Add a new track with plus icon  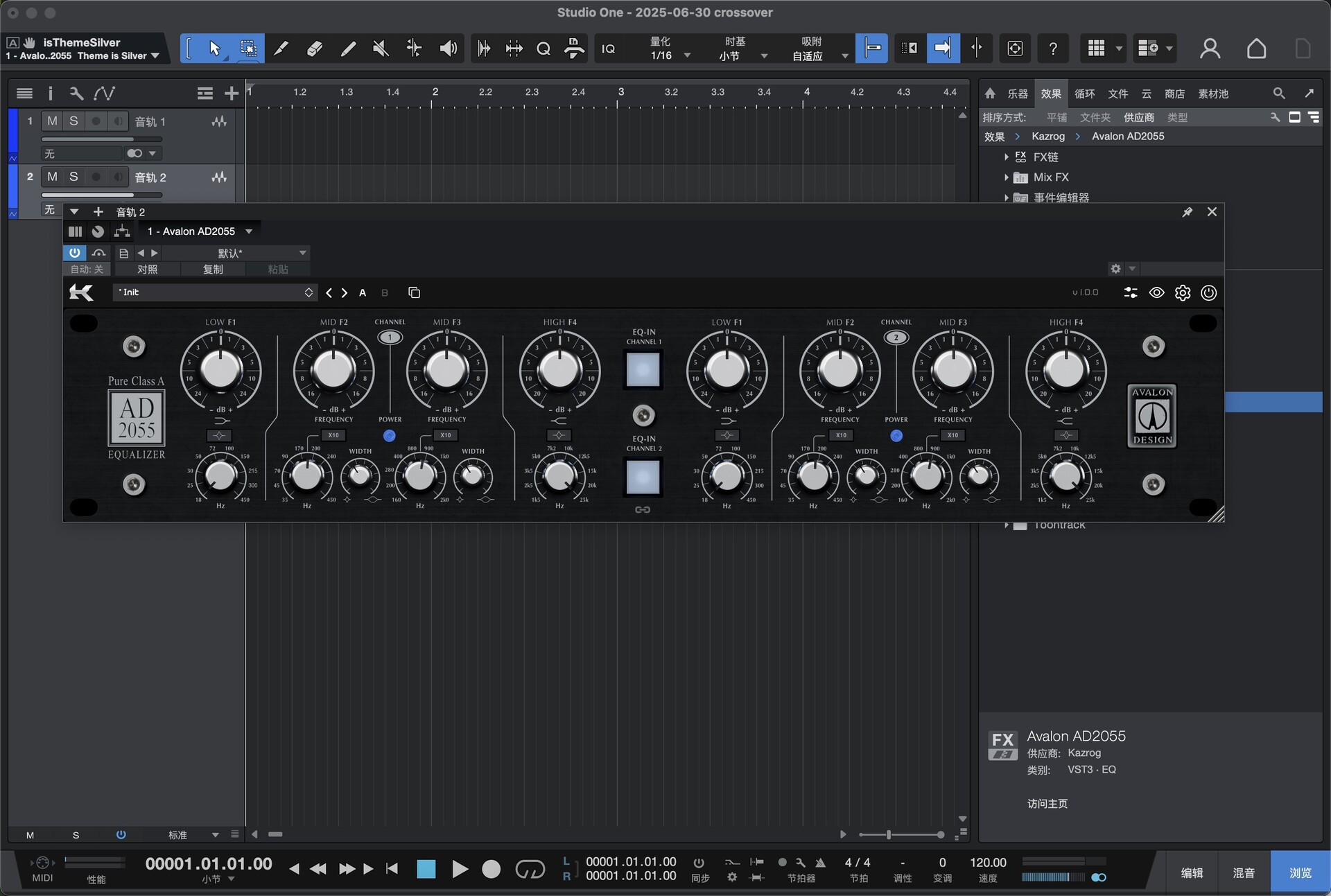(x=232, y=94)
